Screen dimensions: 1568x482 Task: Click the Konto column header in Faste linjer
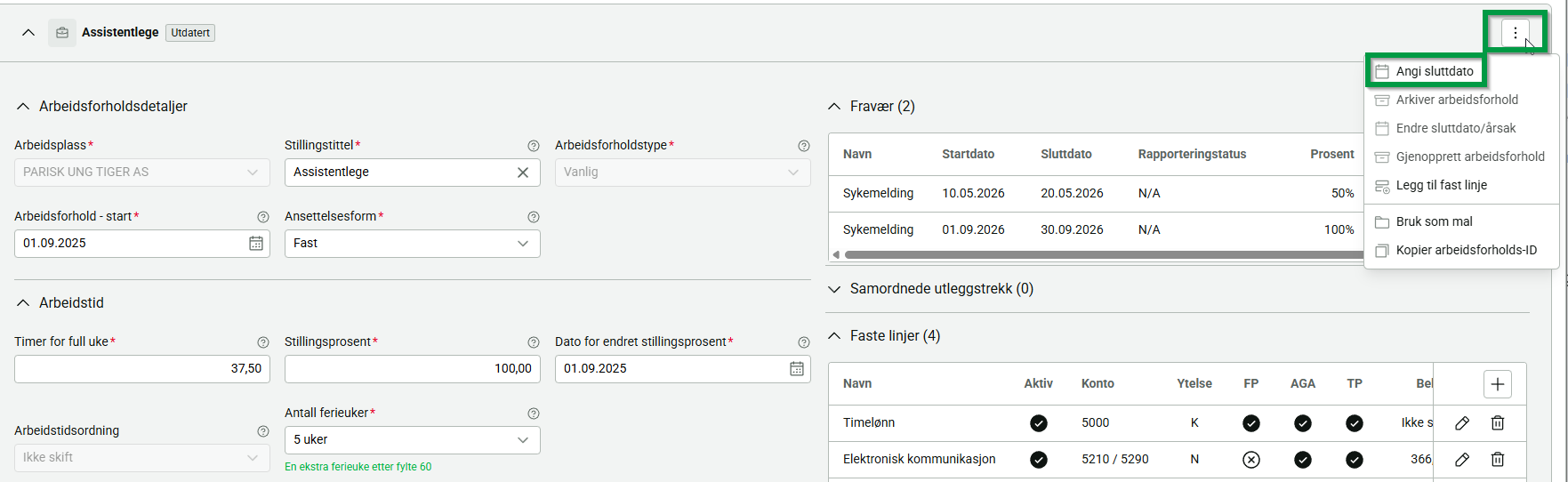click(1098, 384)
